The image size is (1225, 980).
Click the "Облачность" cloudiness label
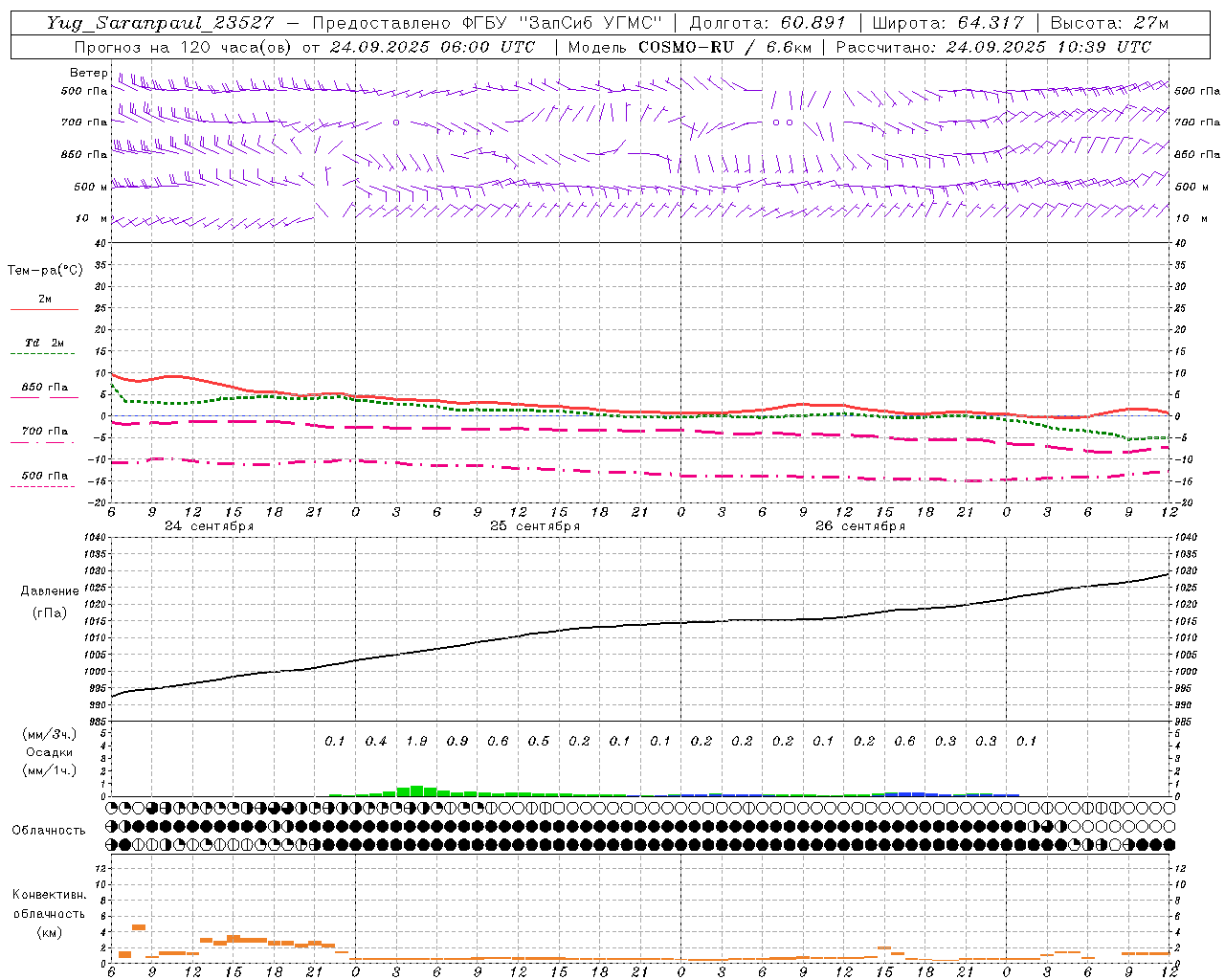[49, 830]
